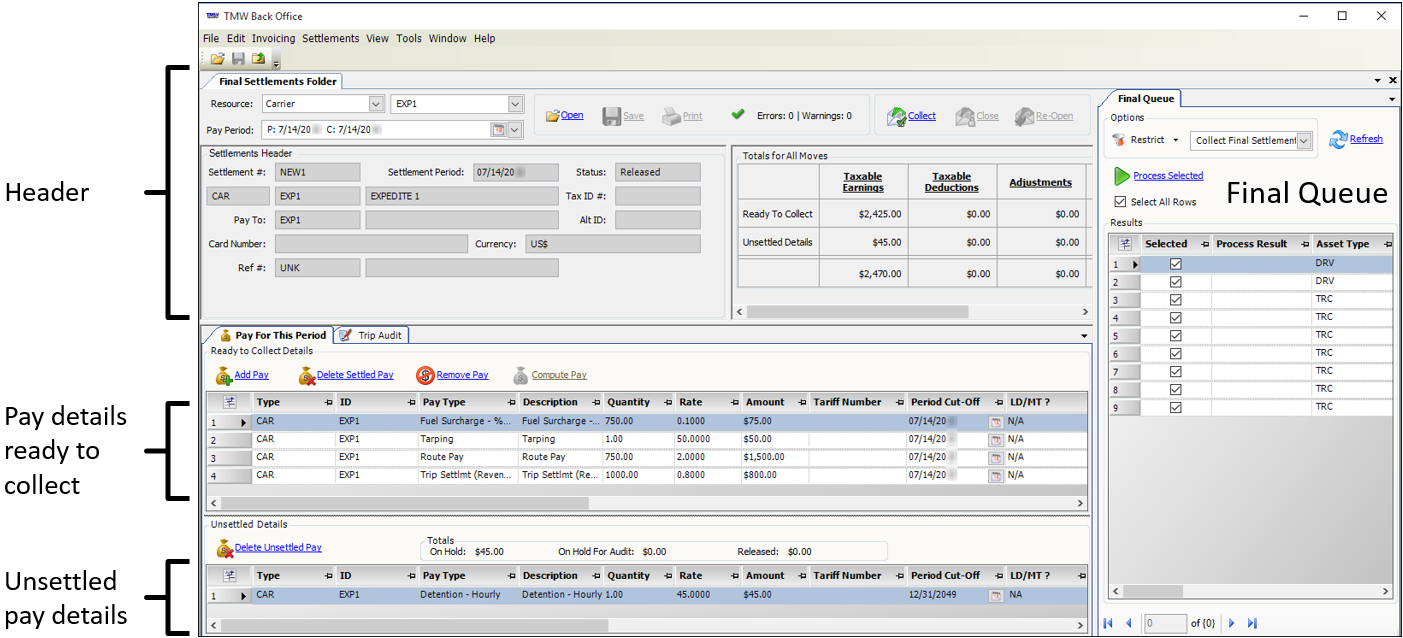This screenshot has width=1403, height=638.
Task: Click the green Process Selected arrow icon
Action: click(1122, 176)
